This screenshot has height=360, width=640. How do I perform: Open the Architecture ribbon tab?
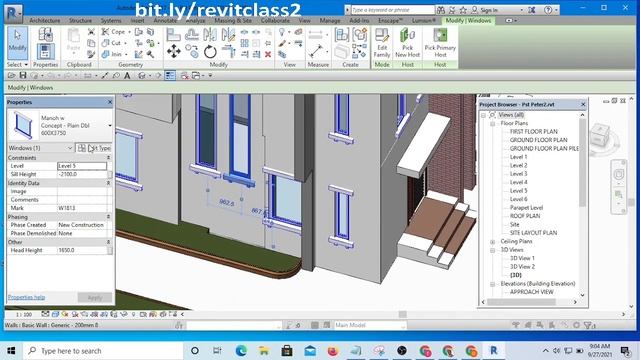(45, 20)
